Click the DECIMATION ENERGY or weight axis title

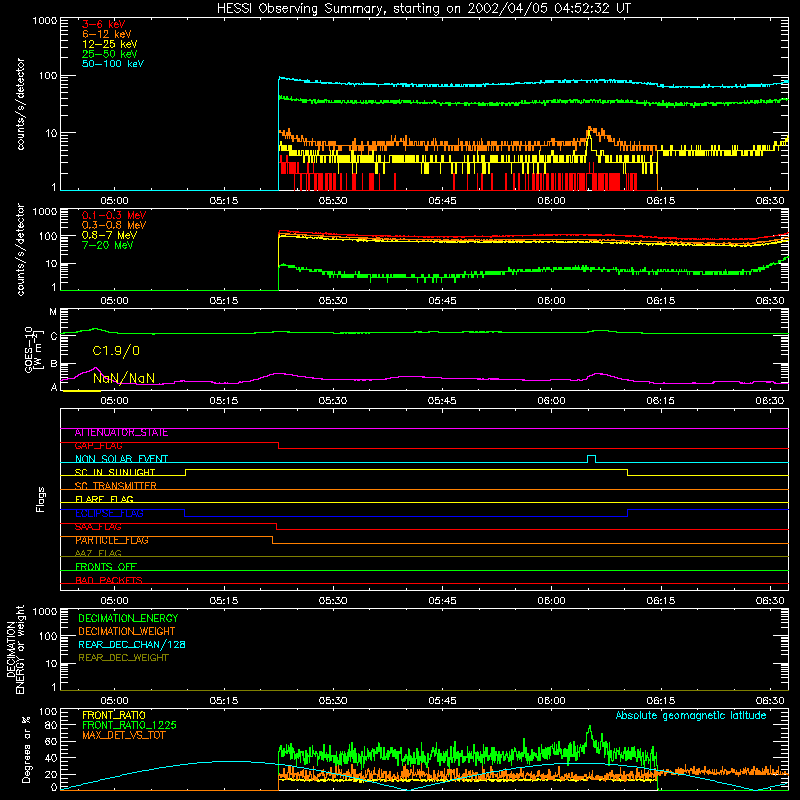click(x=15, y=649)
